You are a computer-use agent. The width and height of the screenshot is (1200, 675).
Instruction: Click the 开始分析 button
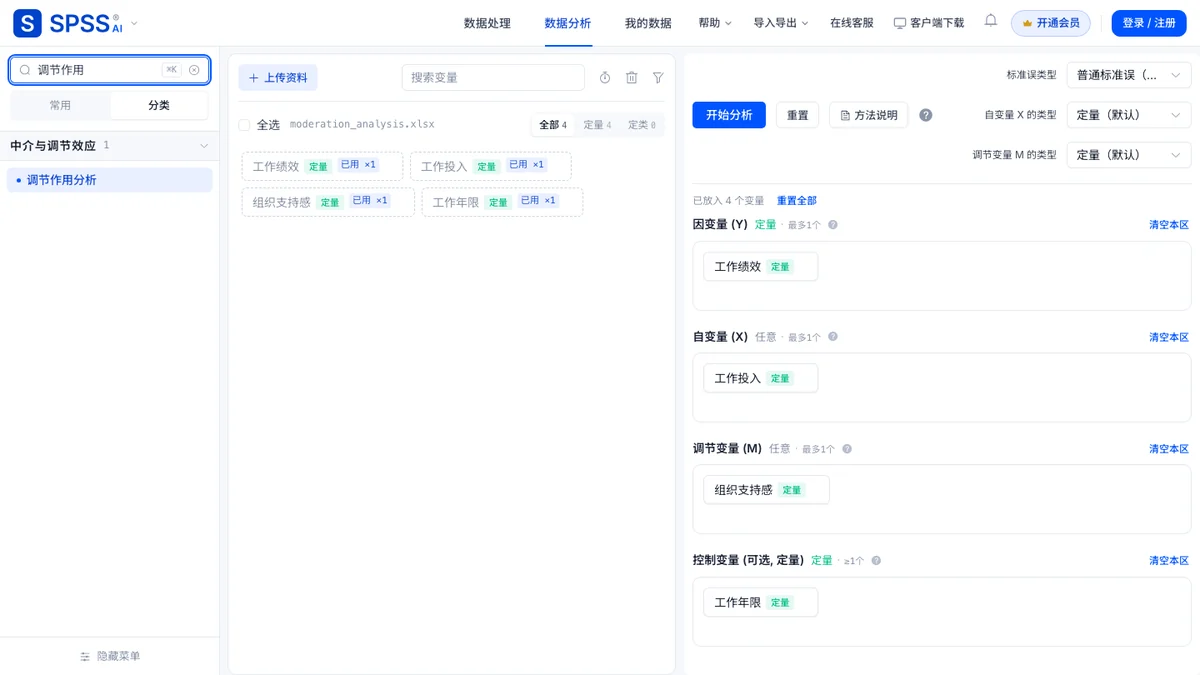point(729,115)
